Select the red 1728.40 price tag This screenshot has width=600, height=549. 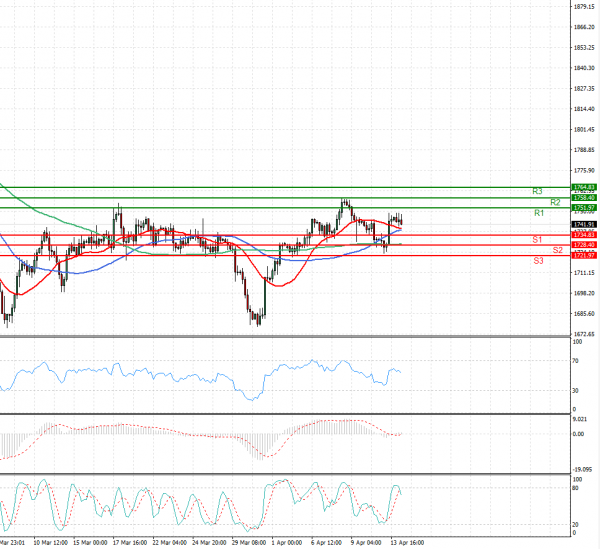[x=584, y=245]
